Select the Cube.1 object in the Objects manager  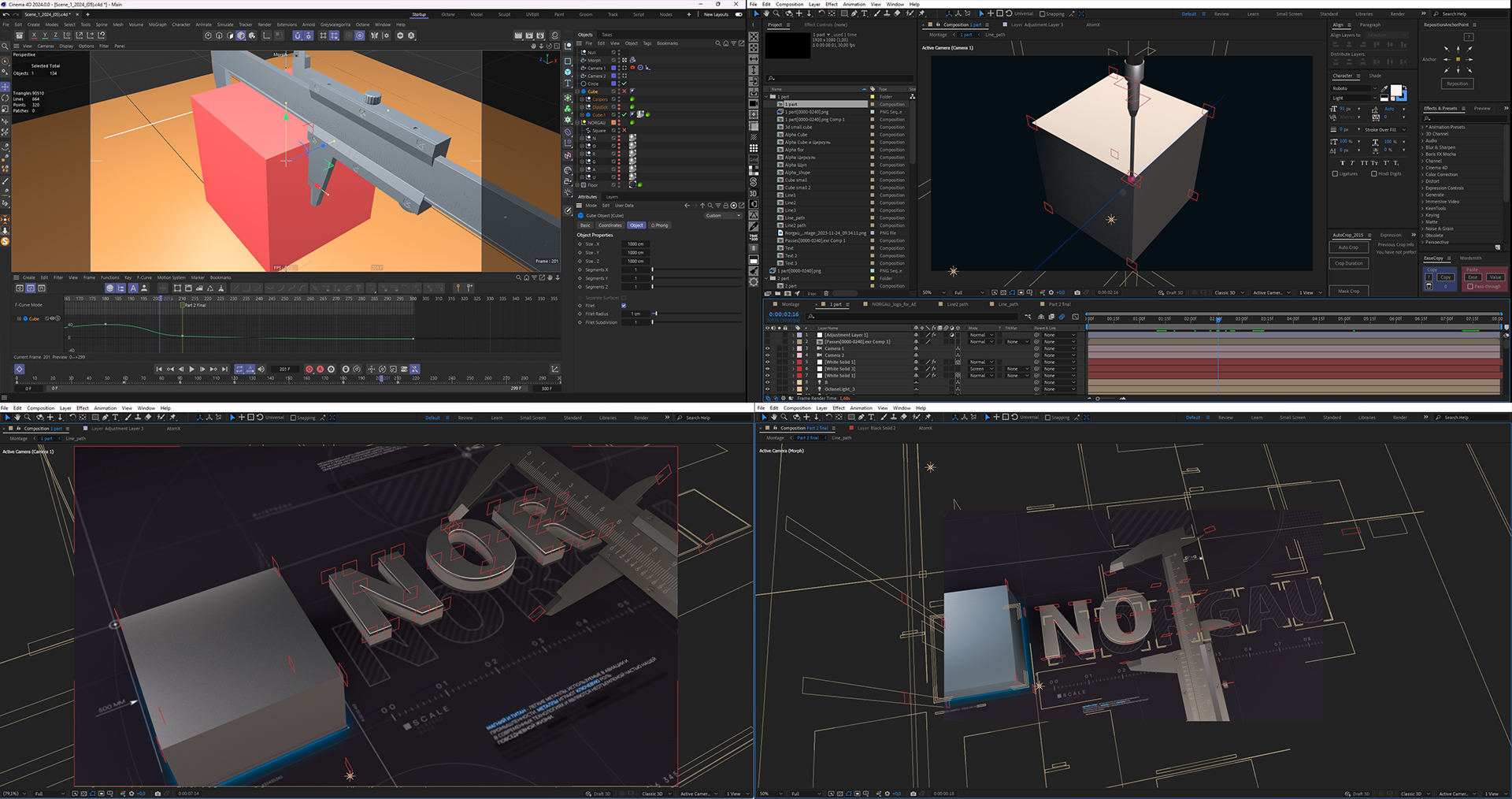598,115
